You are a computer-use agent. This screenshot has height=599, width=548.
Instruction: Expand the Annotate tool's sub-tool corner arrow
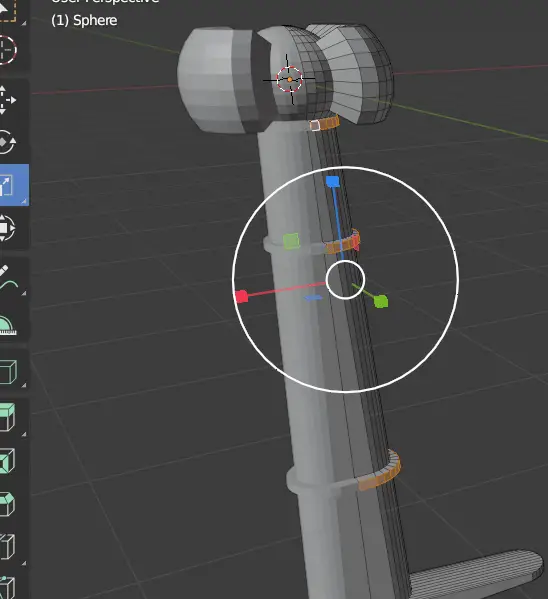(x=24, y=293)
